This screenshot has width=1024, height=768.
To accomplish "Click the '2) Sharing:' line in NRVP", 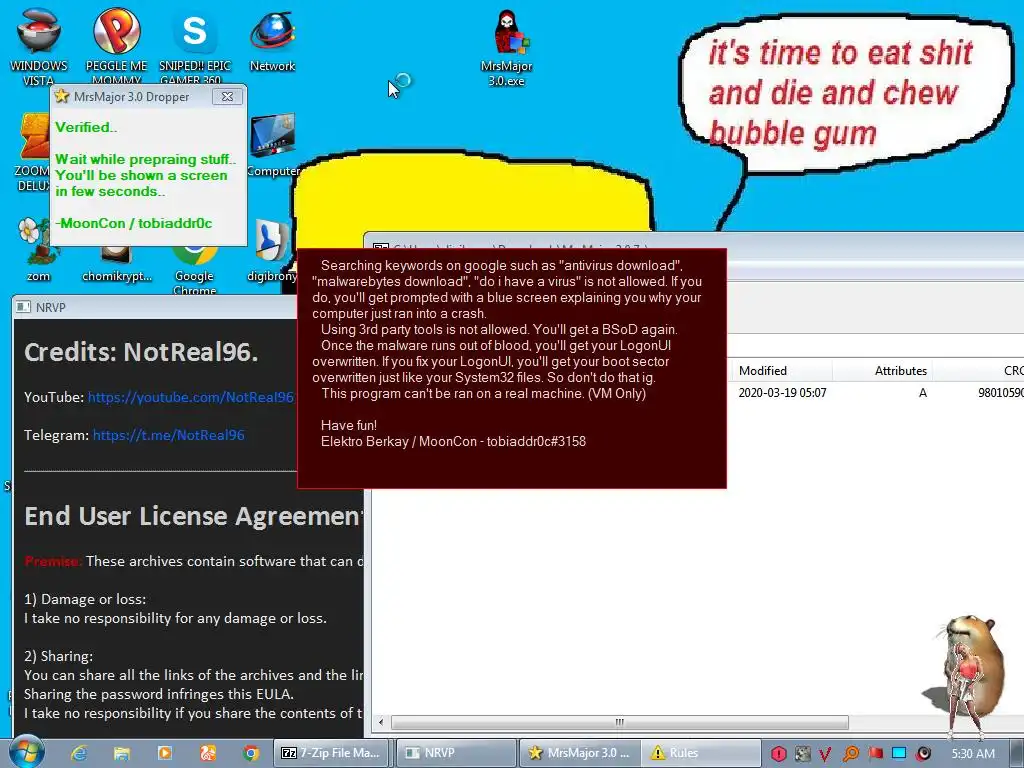I will 58,656.
